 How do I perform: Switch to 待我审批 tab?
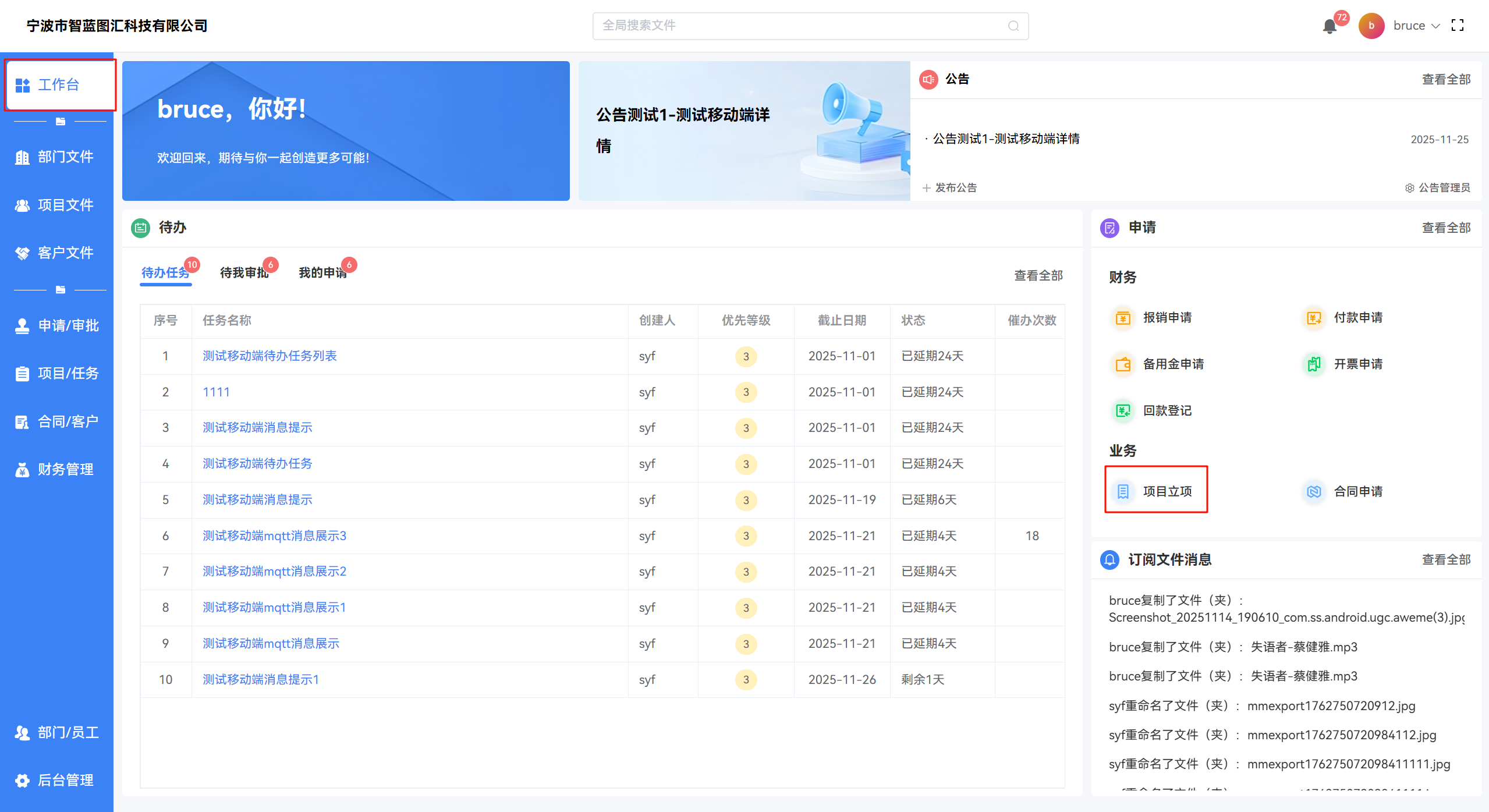(x=244, y=273)
